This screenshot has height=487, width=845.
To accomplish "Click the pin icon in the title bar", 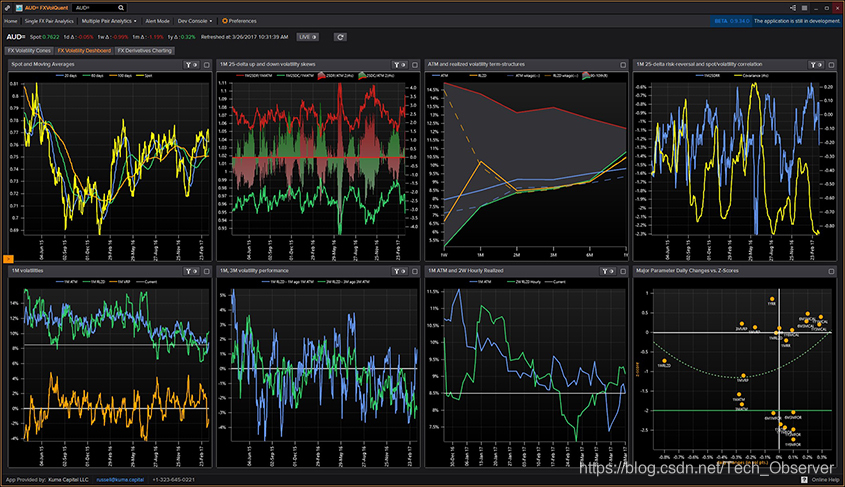I will click(7, 8).
